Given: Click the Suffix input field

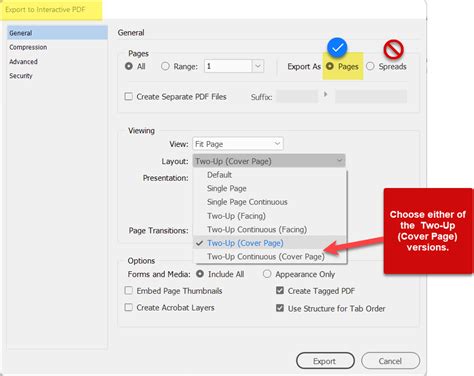Looking at the screenshot, I should click(297, 97).
